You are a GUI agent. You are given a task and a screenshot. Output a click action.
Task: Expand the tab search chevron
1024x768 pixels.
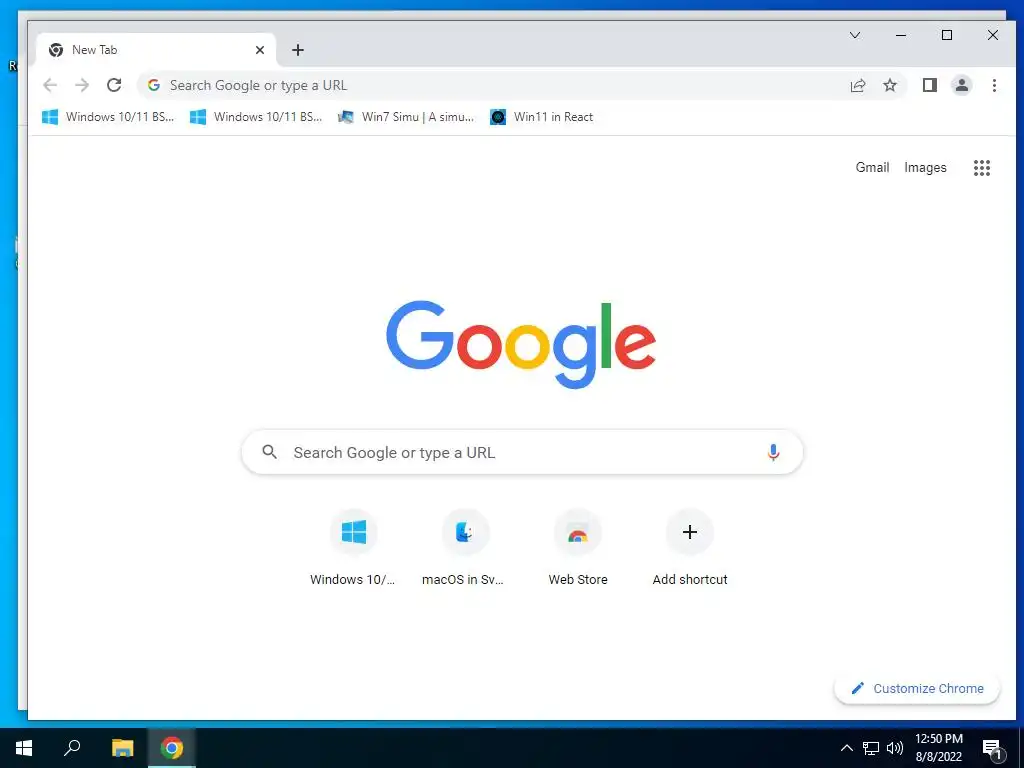click(855, 35)
